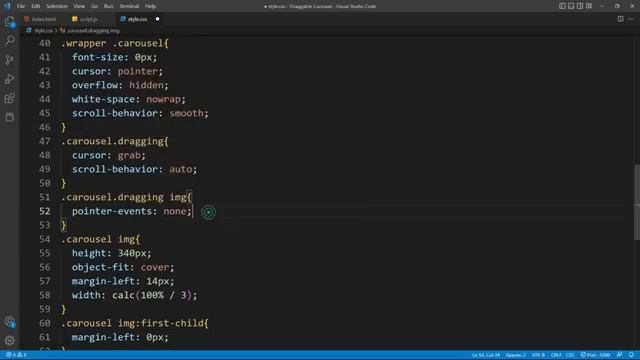640x360 pixels.
Task: Split the editor right
Action: tap(620, 19)
